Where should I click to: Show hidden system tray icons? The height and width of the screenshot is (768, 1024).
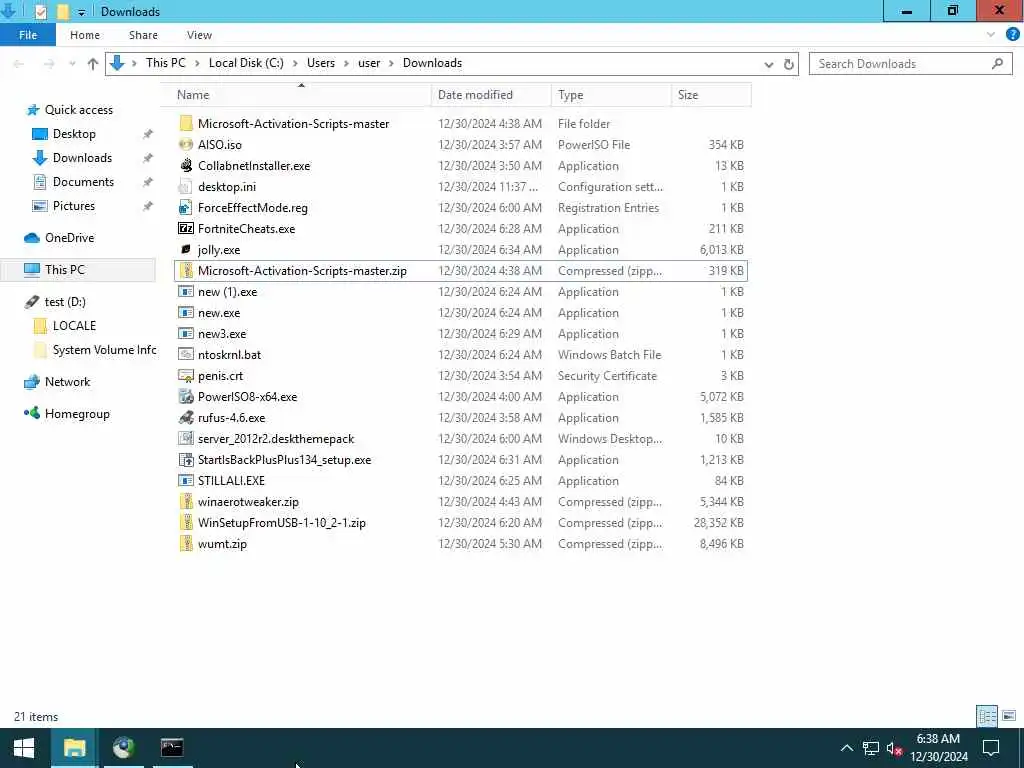click(x=846, y=748)
